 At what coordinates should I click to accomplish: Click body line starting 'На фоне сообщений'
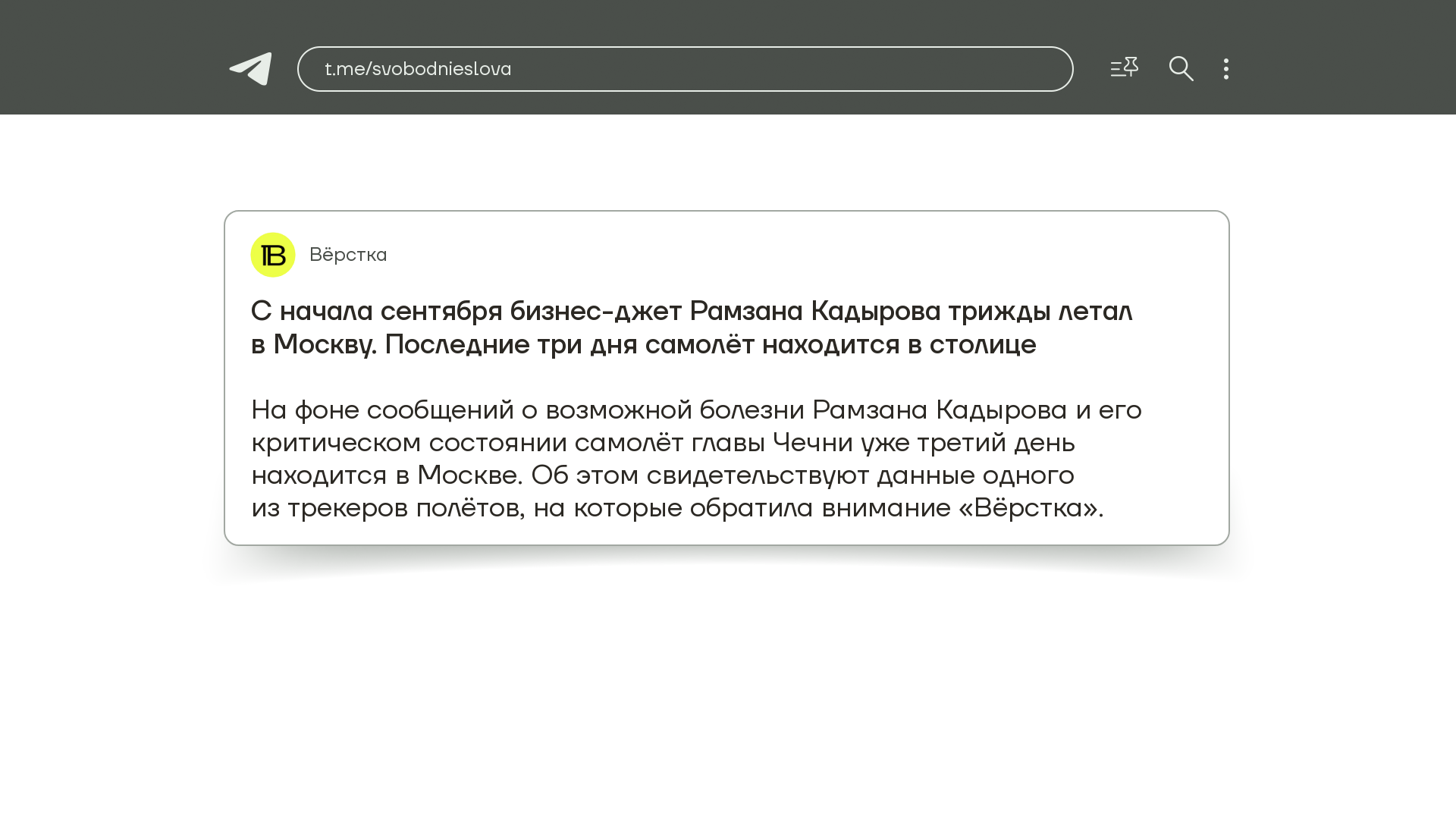pos(695,409)
